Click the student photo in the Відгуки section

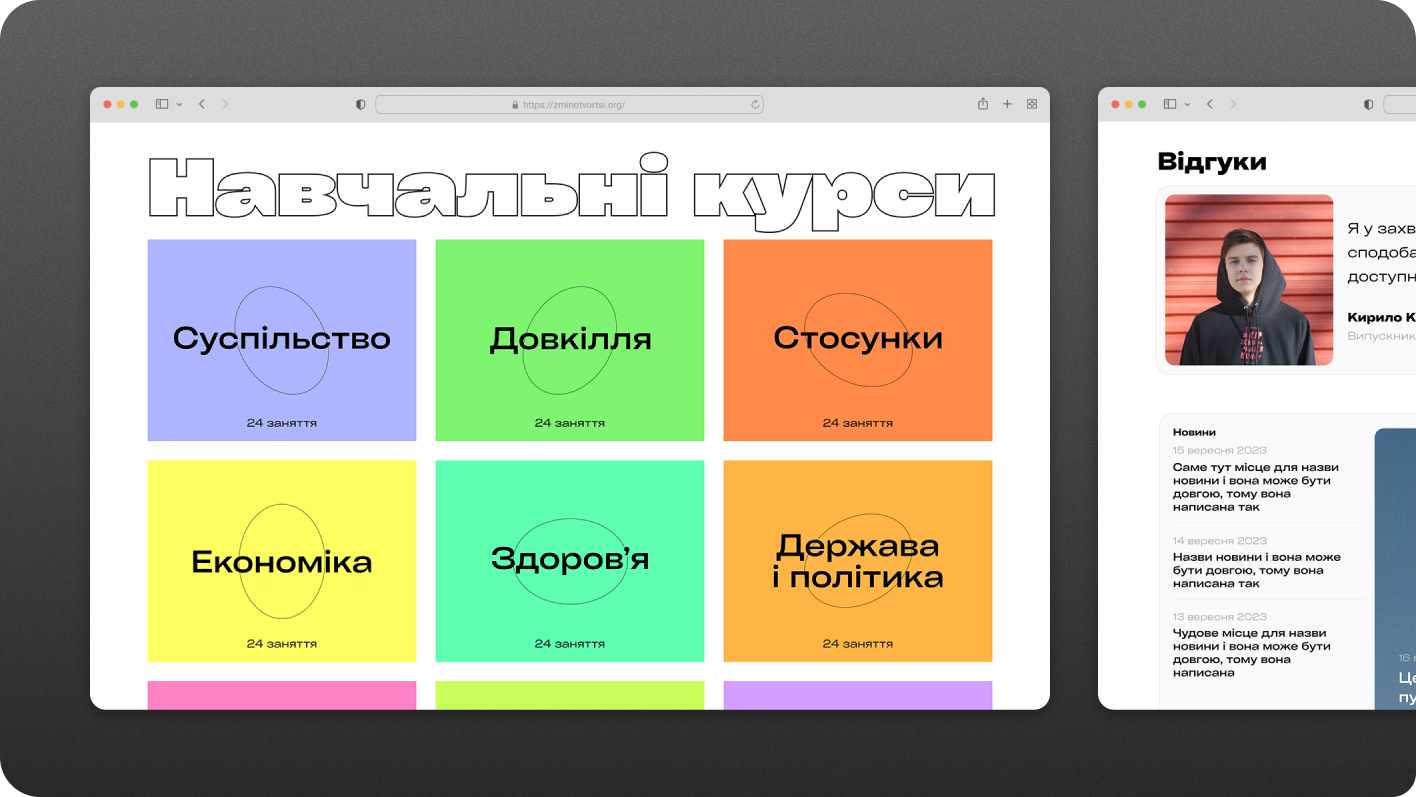(1248, 281)
